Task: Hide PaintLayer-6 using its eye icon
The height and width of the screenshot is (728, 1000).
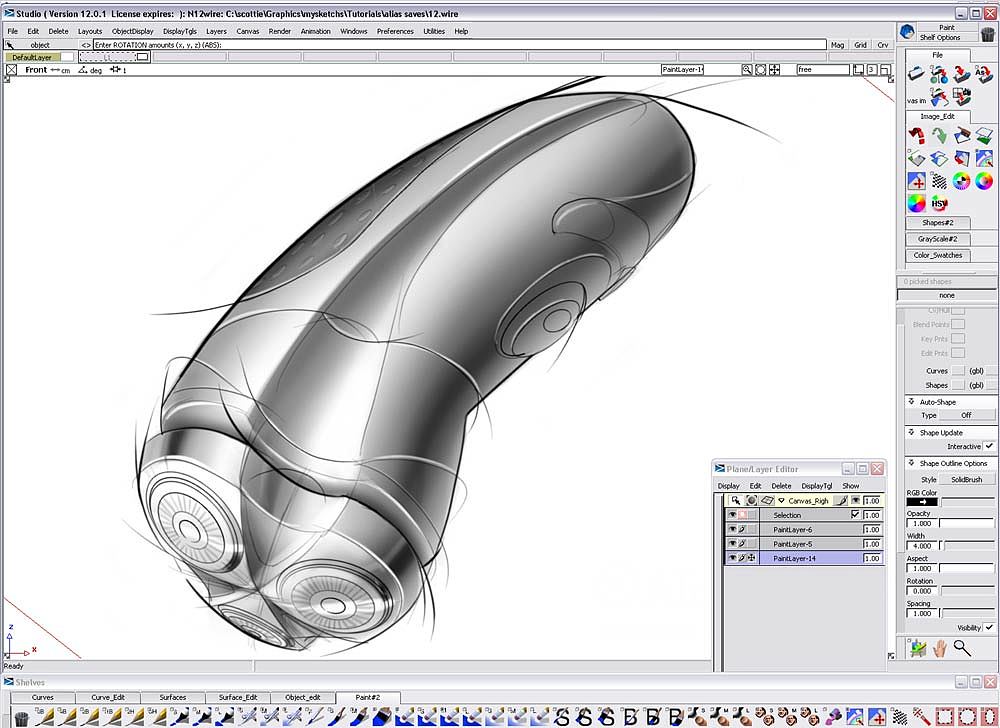Action: click(x=732, y=529)
